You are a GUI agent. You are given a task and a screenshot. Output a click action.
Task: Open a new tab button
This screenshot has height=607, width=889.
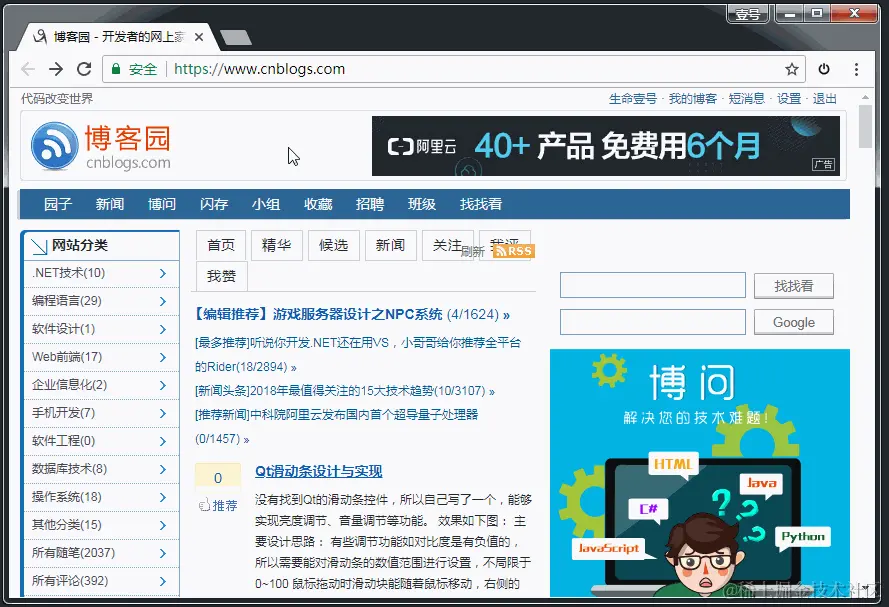(236, 37)
